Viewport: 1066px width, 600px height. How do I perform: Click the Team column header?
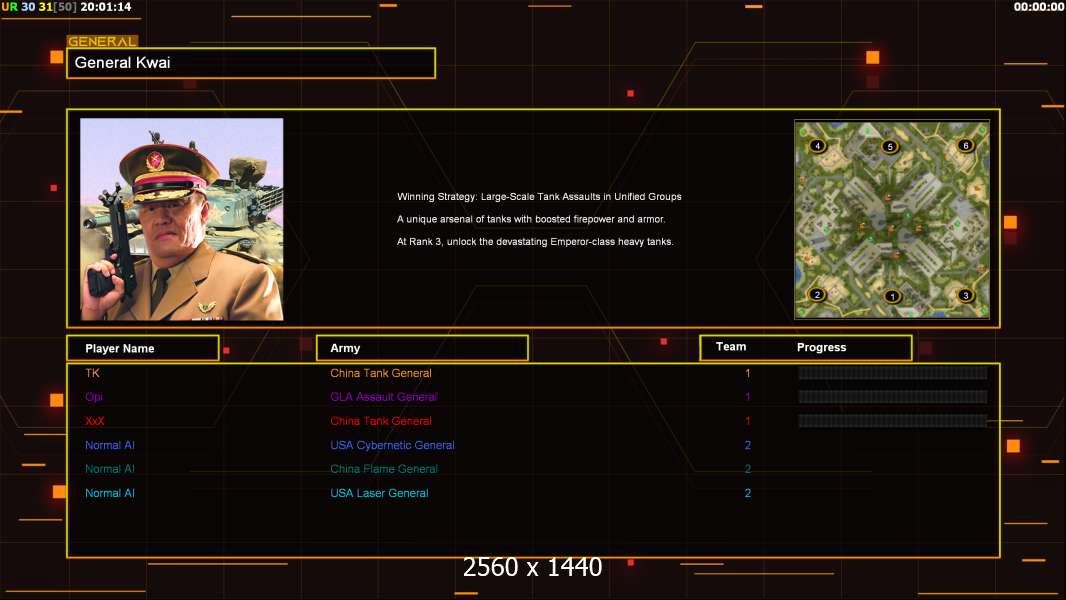coord(731,347)
